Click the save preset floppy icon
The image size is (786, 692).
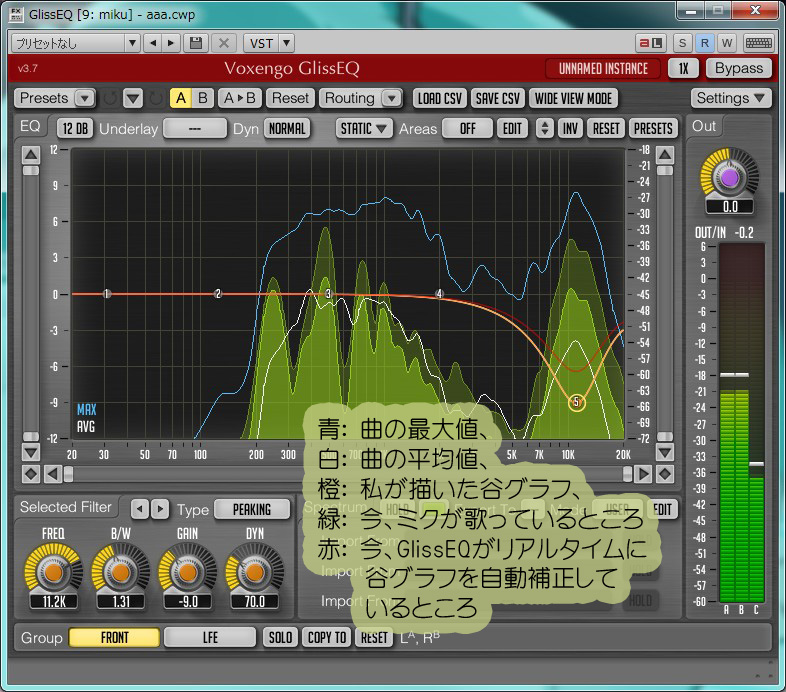pos(195,43)
